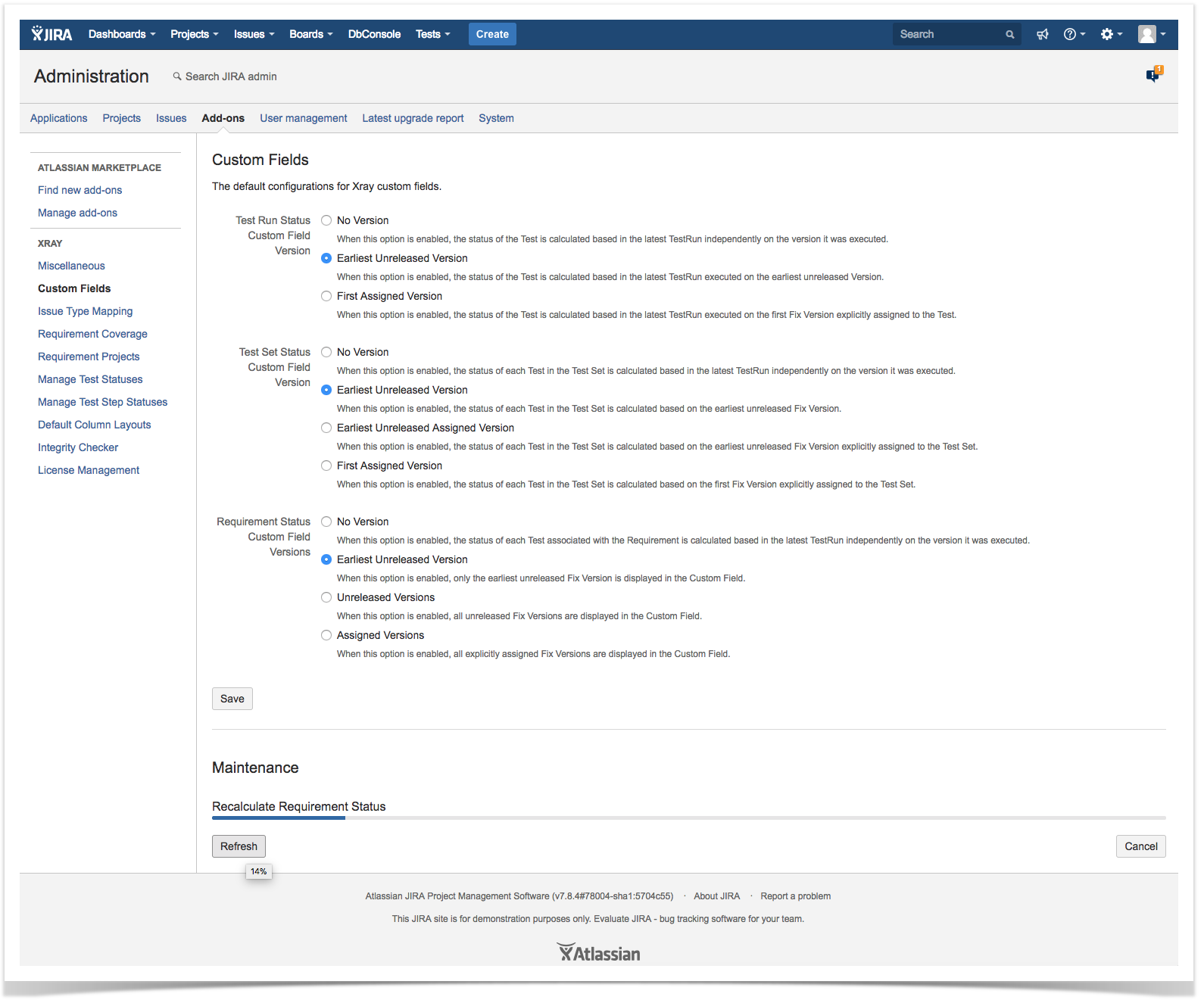The height and width of the screenshot is (1003, 1204).
Task: Open License Management sidebar link
Action: tap(89, 470)
